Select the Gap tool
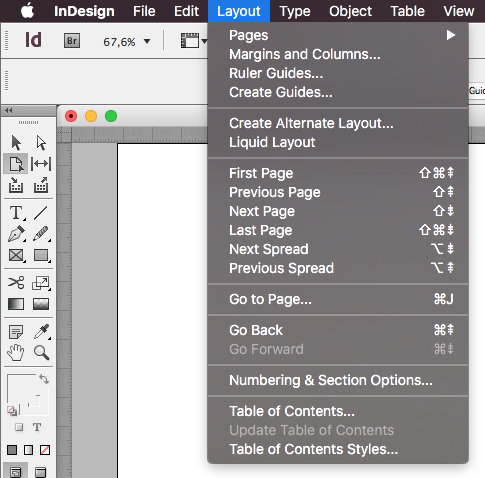This screenshot has height=478, width=485. click(41, 164)
